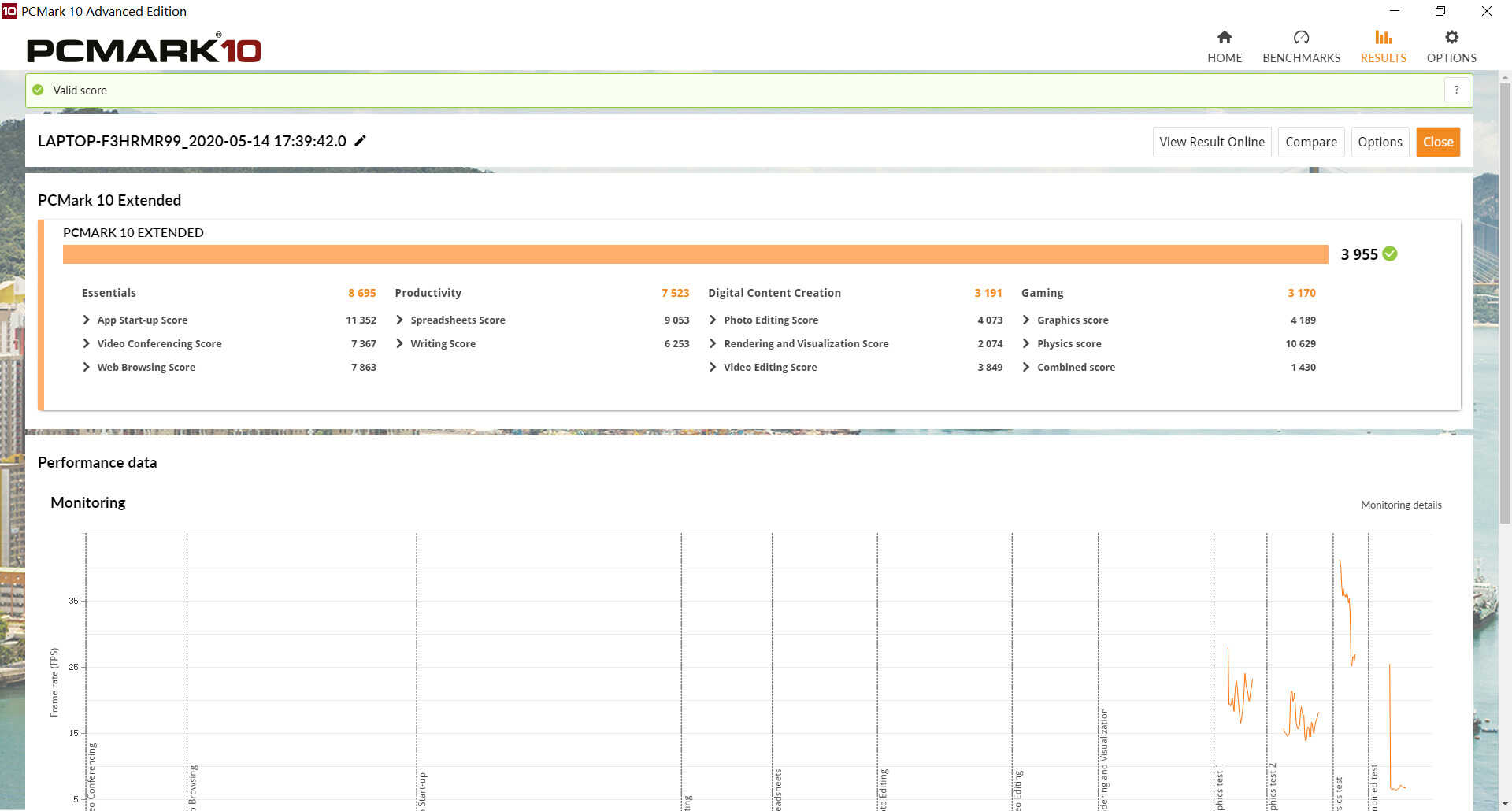Viewport: 1512px width, 811px height.
Task: Click Gaming score 3 170
Action: tap(1302, 293)
